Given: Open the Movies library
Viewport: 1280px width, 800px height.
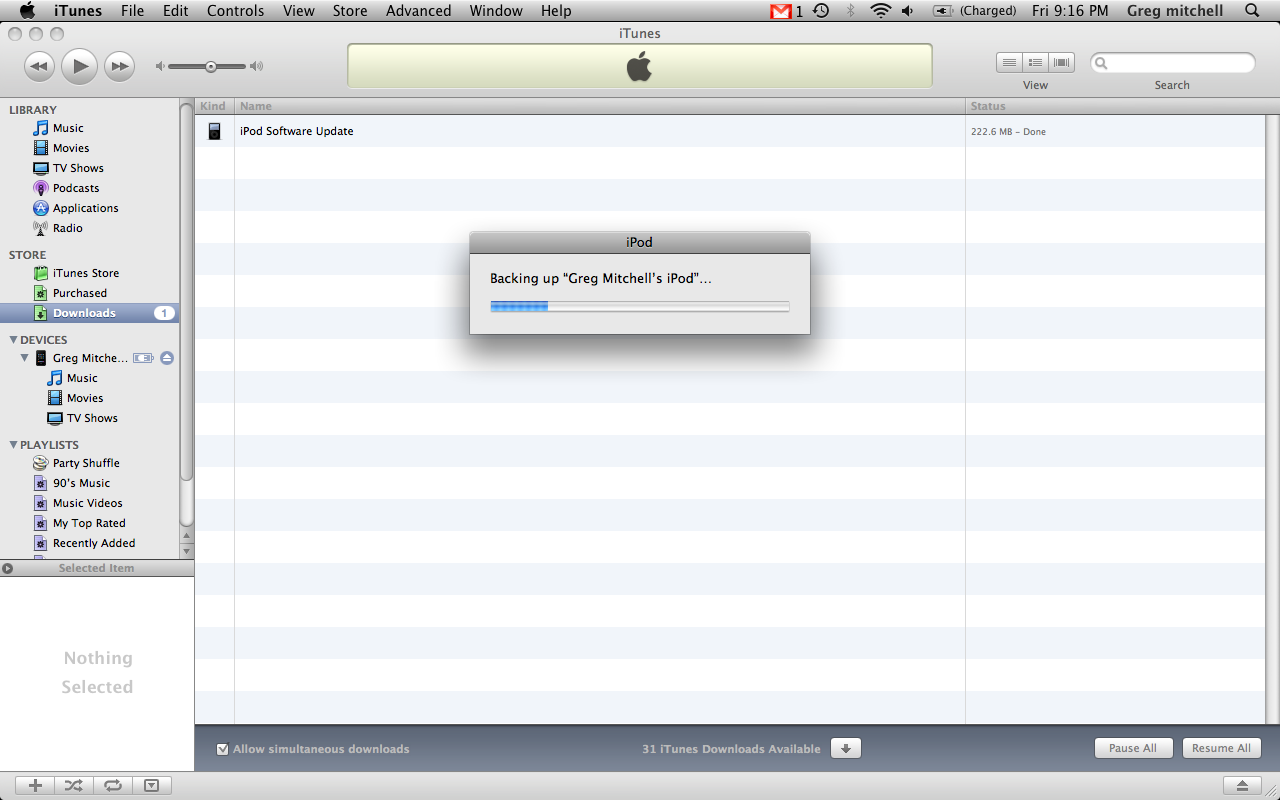Looking at the screenshot, I should (x=71, y=148).
